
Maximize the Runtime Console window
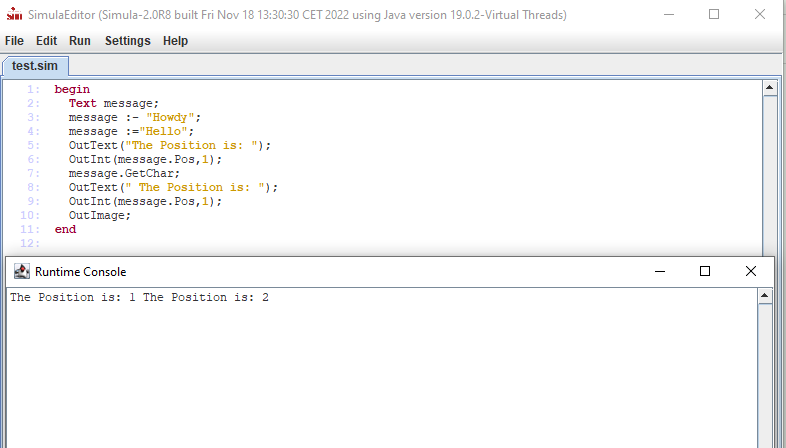[705, 271]
